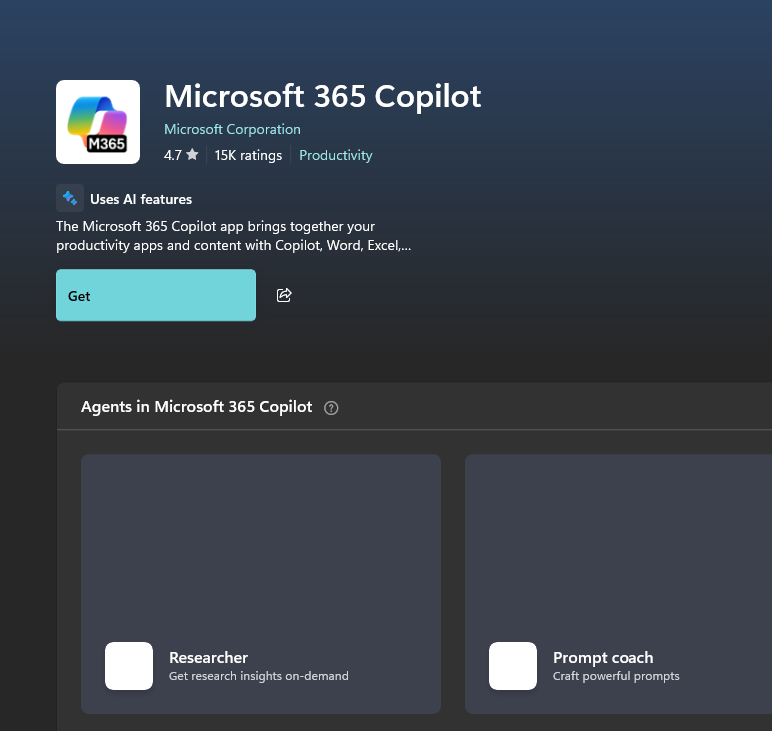Click the 15K ratings text
The image size is (772, 731).
[248, 156]
